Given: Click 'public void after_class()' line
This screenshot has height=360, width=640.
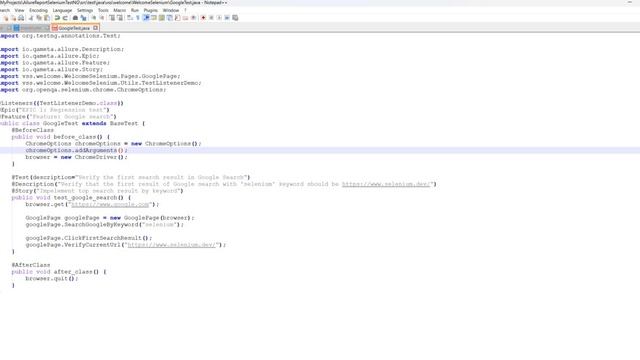Looking at the screenshot, I should click(x=59, y=272).
